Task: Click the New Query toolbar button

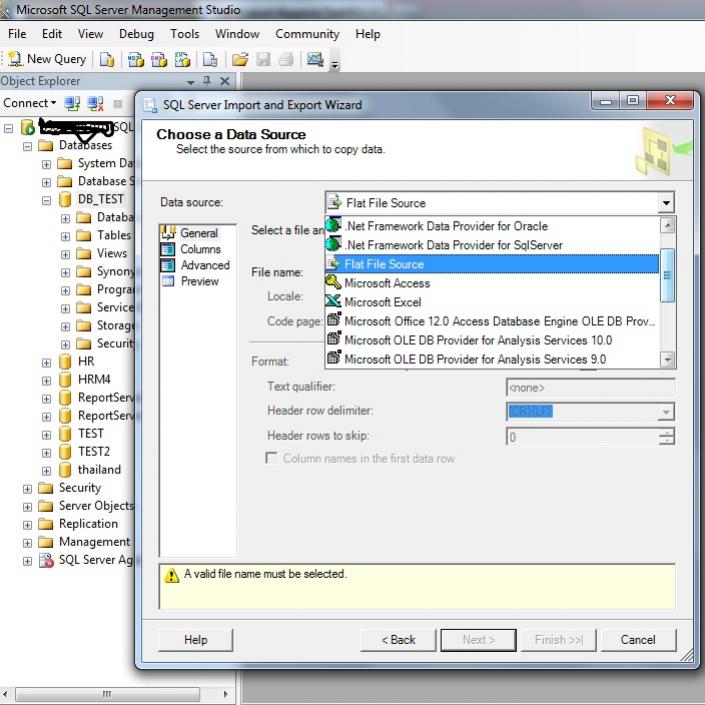Action: click(x=47, y=59)
